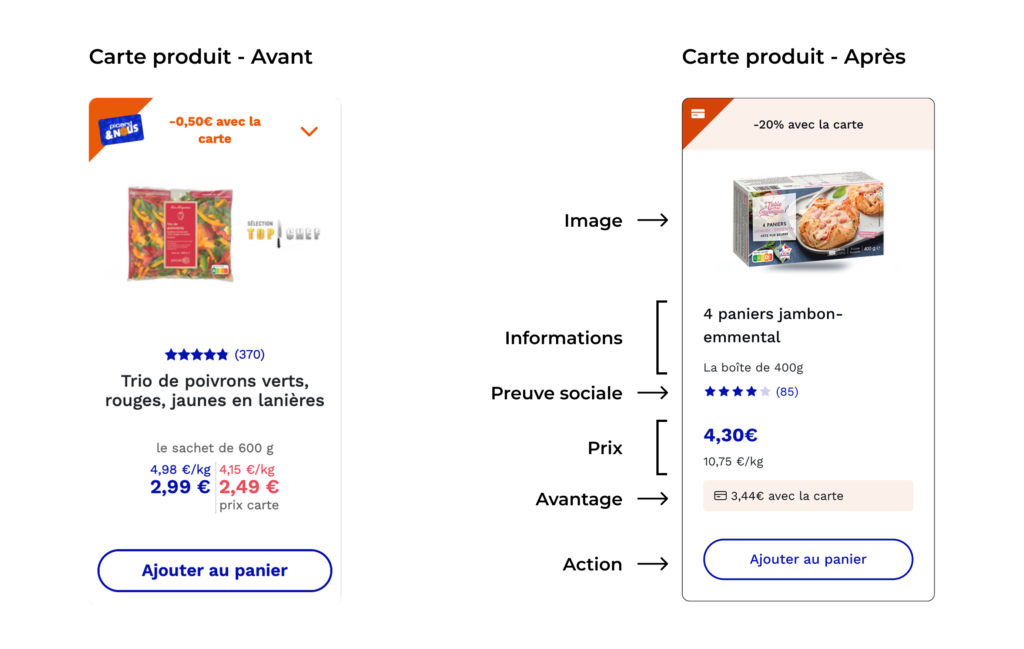Click the "3,44€ avec la carte" advantage banner
Screen dimensions: 1024x649
tap(807, 495)
